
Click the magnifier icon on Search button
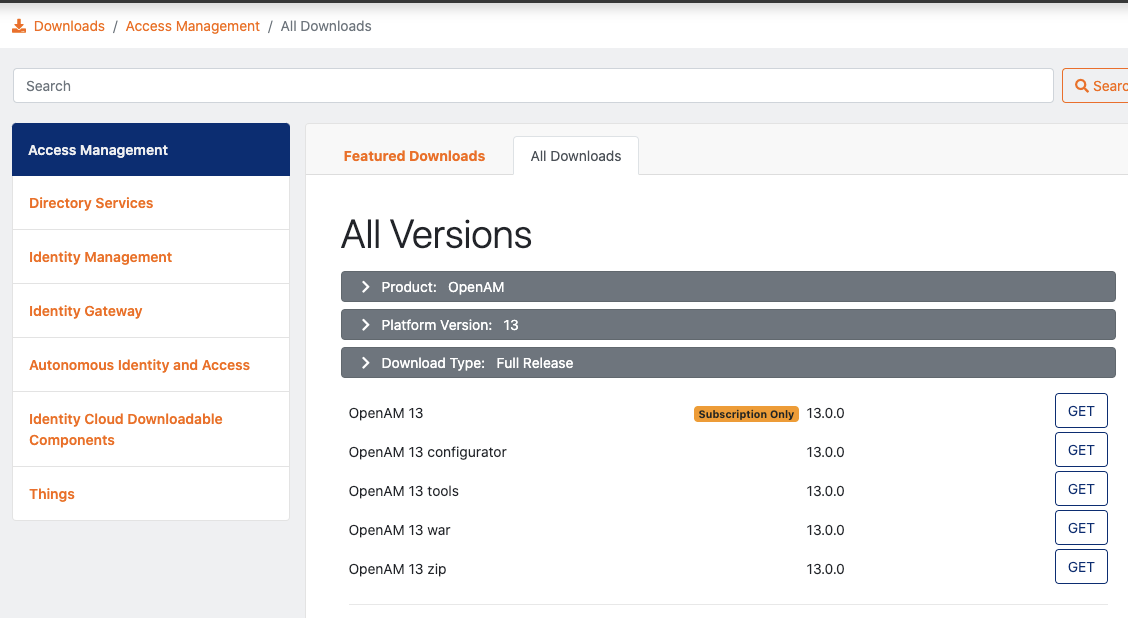coord(1081,86)
